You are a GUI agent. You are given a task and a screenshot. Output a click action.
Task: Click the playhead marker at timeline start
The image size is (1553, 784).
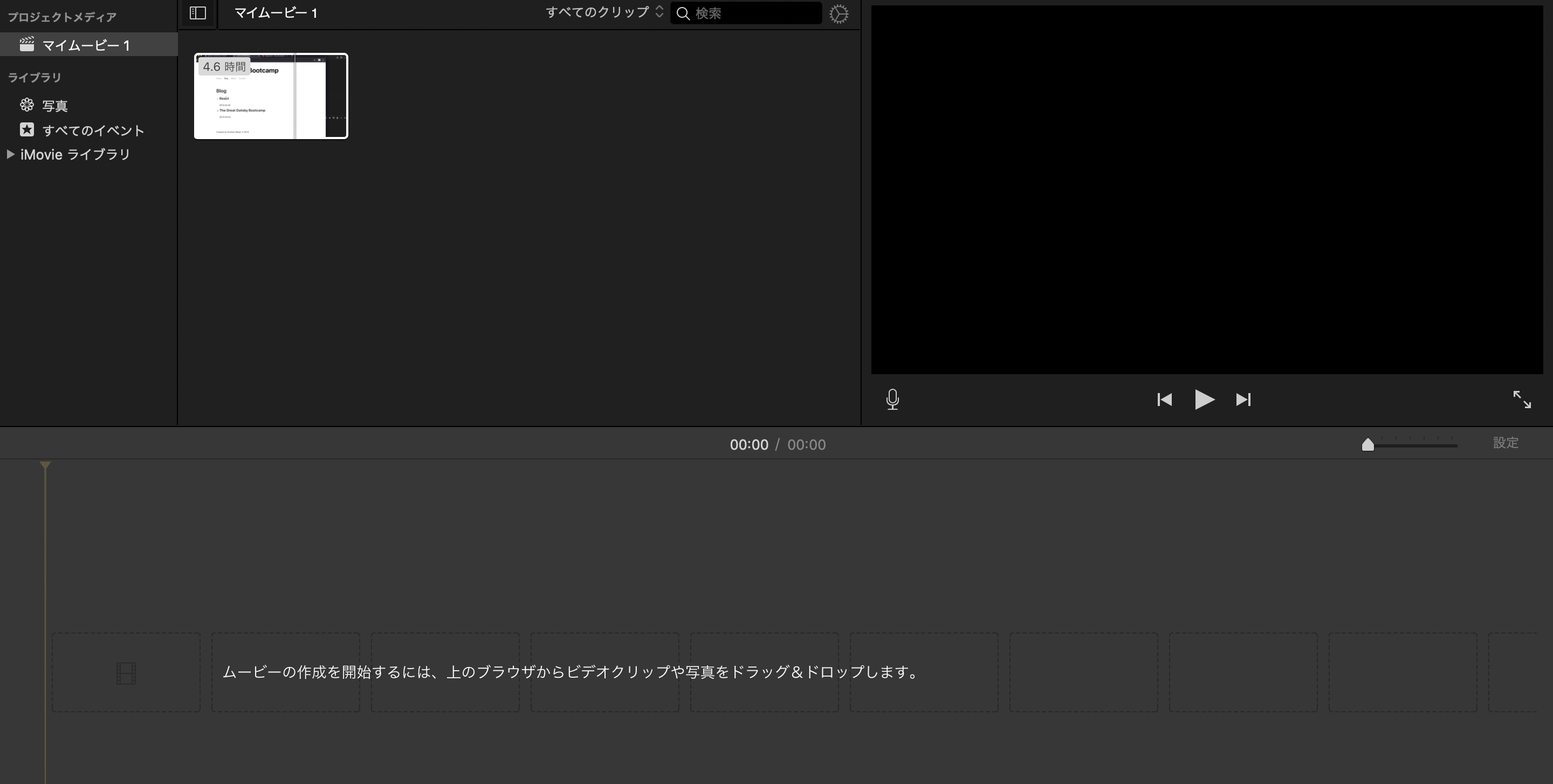click(x=45, y=465)
